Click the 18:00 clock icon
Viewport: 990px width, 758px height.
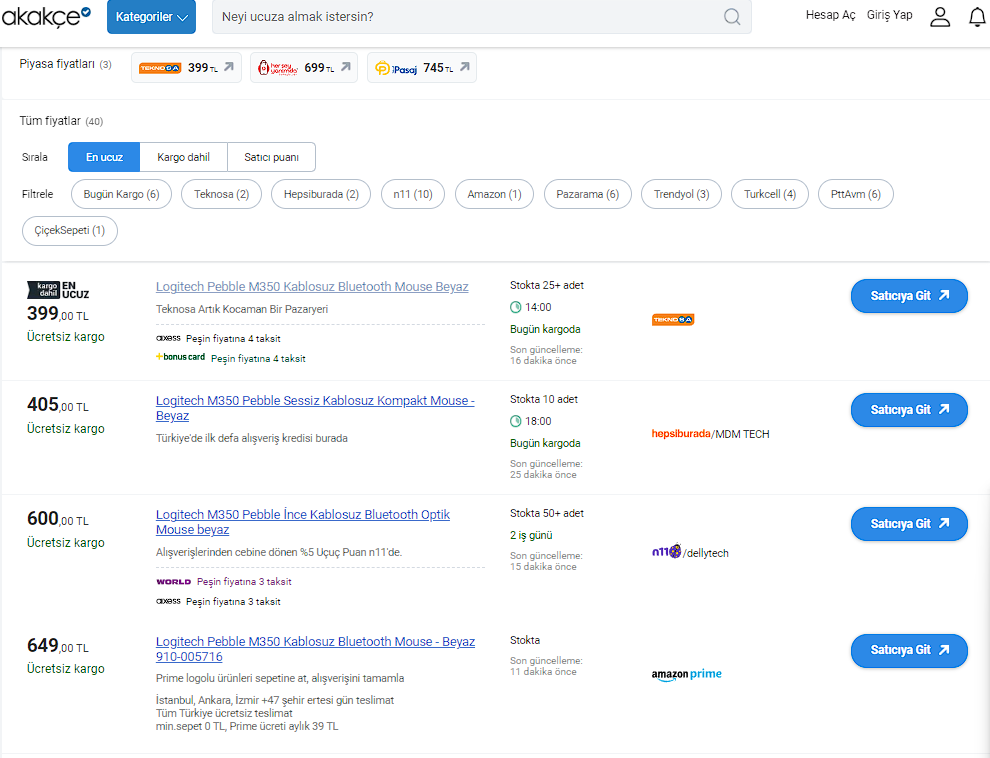coord(515,422)
